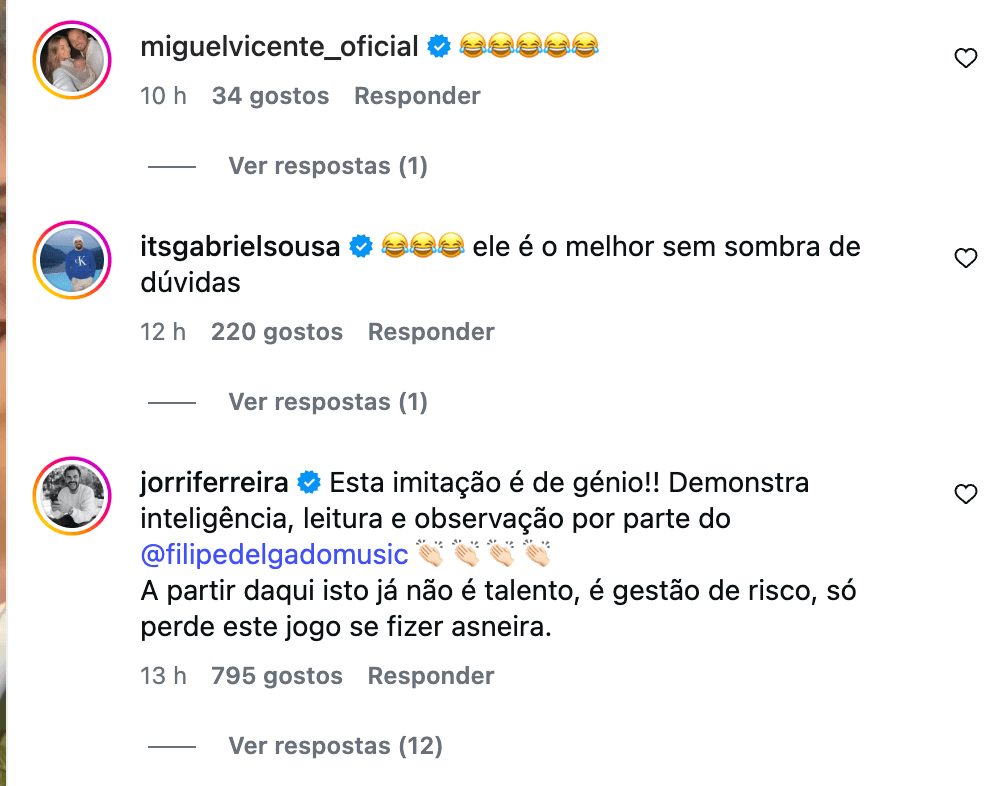1002x786 pixels.
Task: Like jorriferreira's comment with the heart
Action: tap(965, 494)
